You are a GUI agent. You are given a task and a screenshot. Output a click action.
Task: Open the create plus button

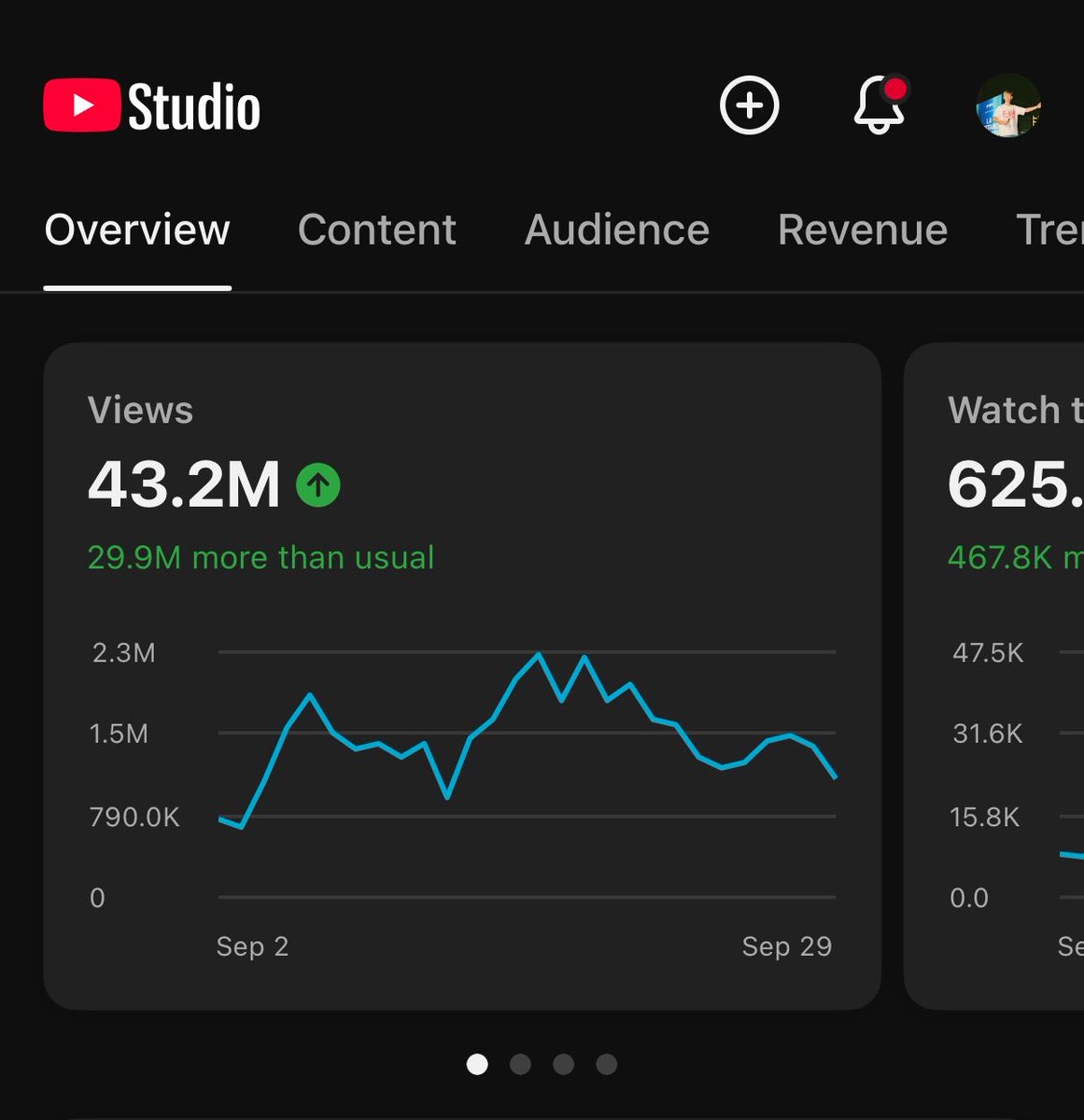[x=749, y=105]
